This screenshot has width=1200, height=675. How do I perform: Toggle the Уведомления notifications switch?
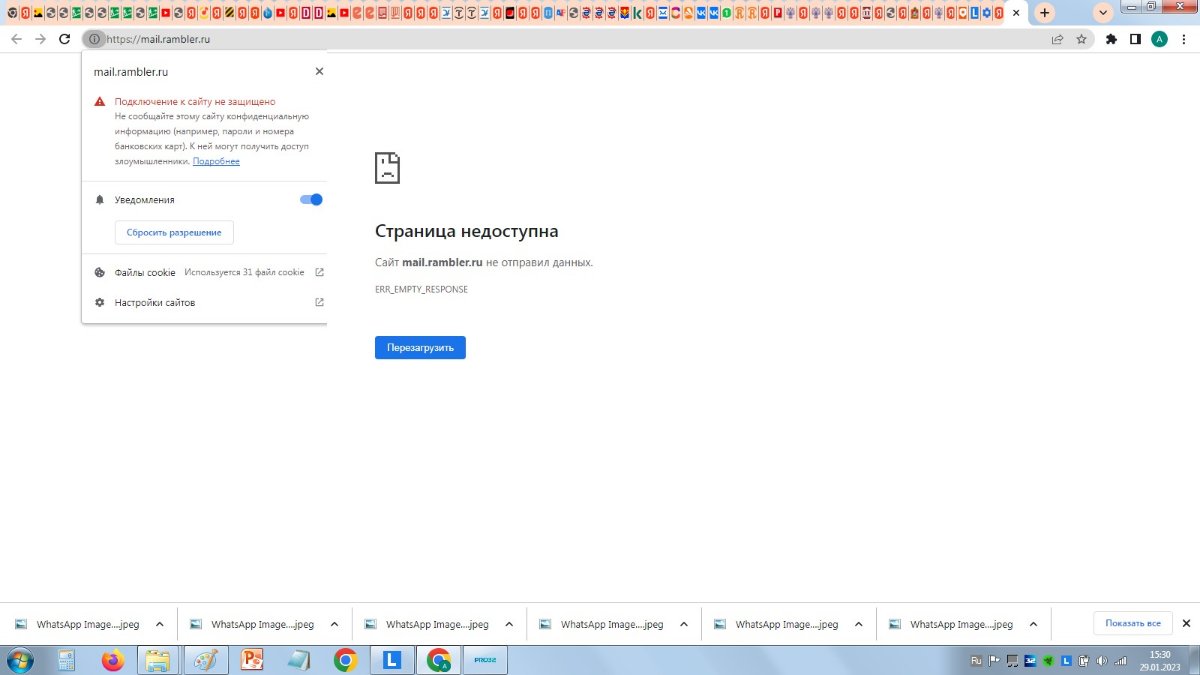click(311, 200)
